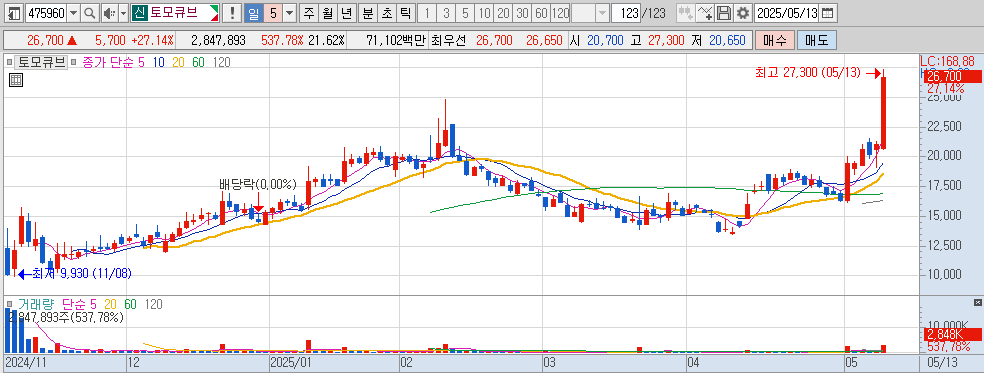Viewport: 984px width, 373px height.
Task: Switch to the 초 second chart
Action: click(387, 13)
